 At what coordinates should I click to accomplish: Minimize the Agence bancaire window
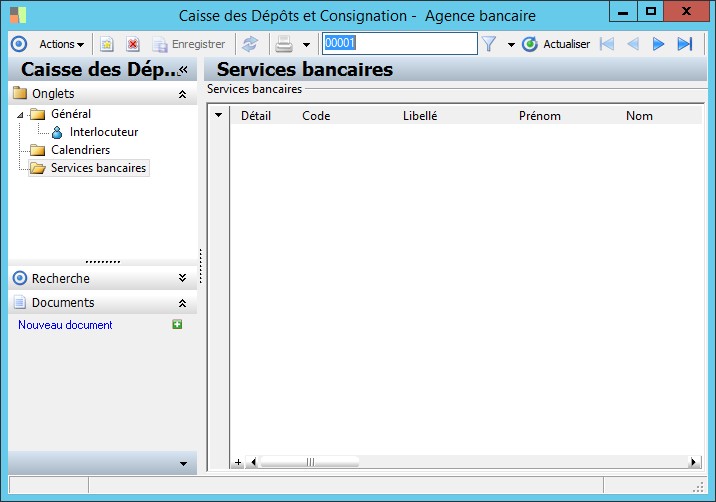[623, 11]
